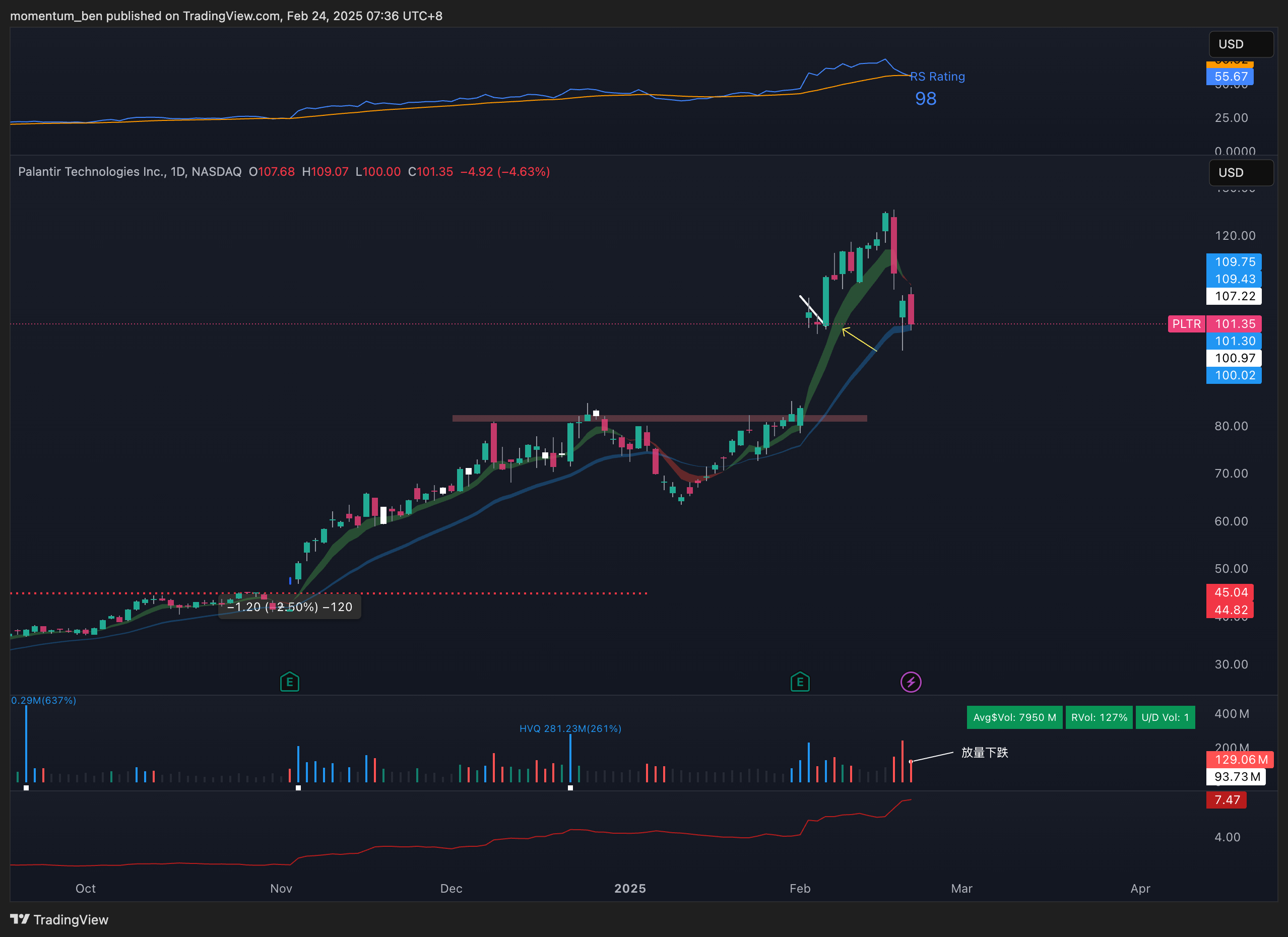Click the white square marker under HVQ volume bar
1288x937 pixels.
point(570,788)
